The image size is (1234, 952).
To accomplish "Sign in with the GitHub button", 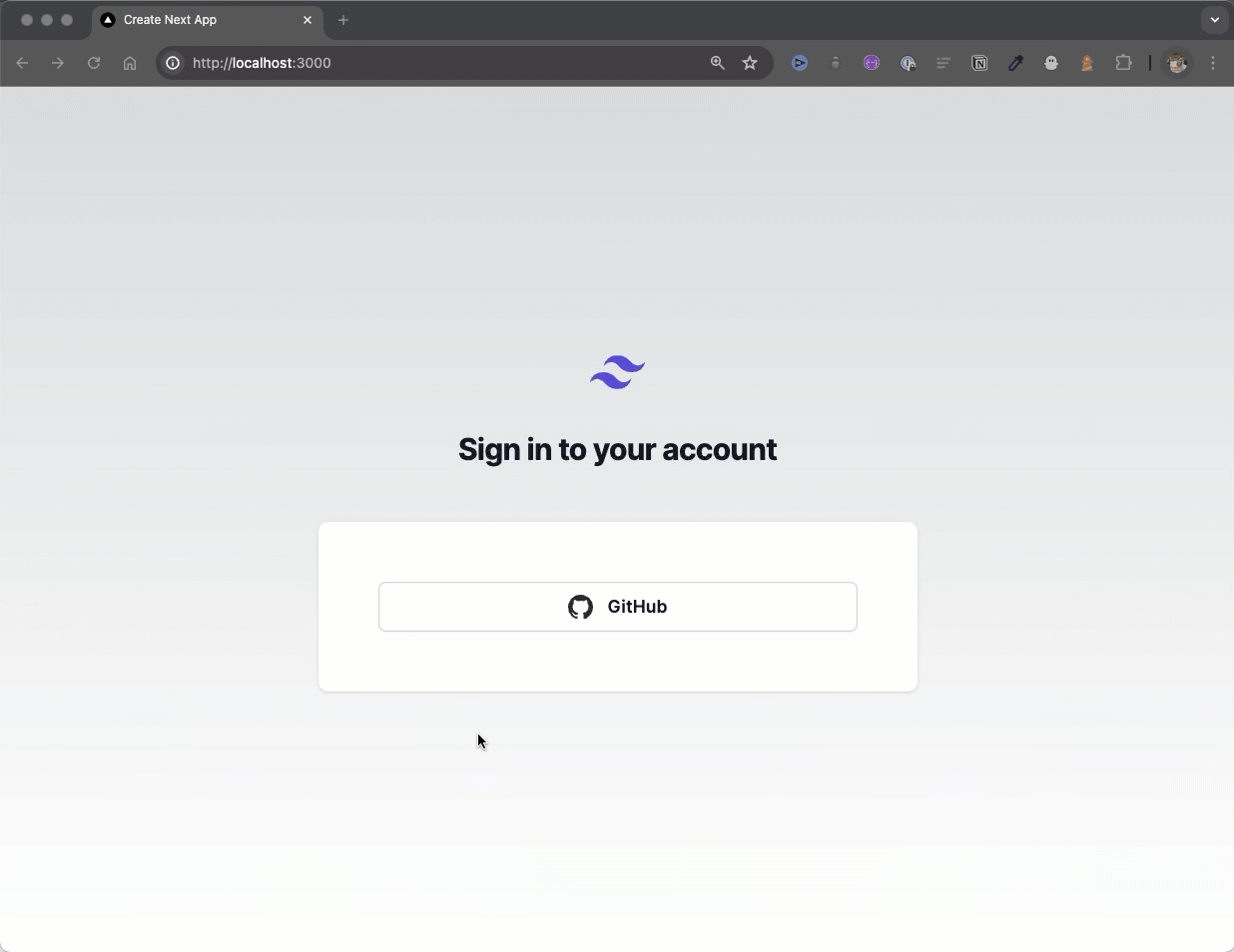I will [617, 607].
